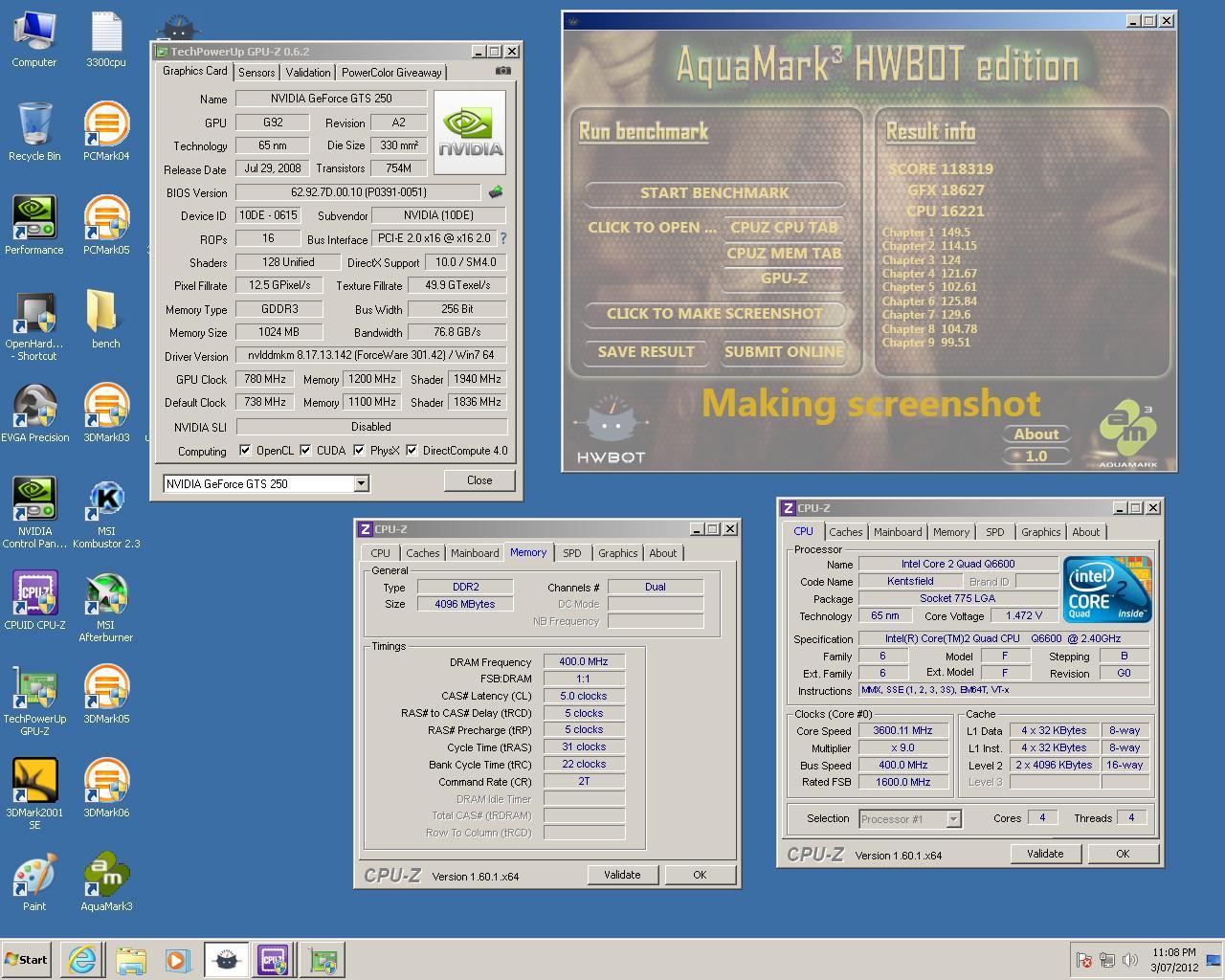The image size is (1225, 980).
Task: Open Internet Explorer from taskbar
Action: 81,960
